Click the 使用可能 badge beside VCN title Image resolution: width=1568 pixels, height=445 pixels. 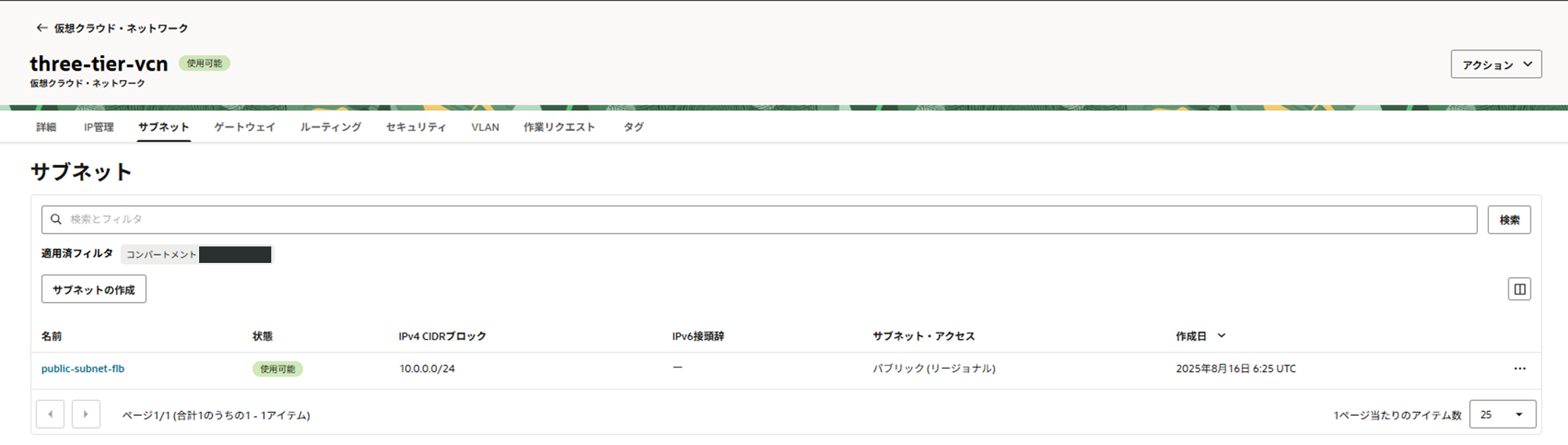[x=205, y=64]
